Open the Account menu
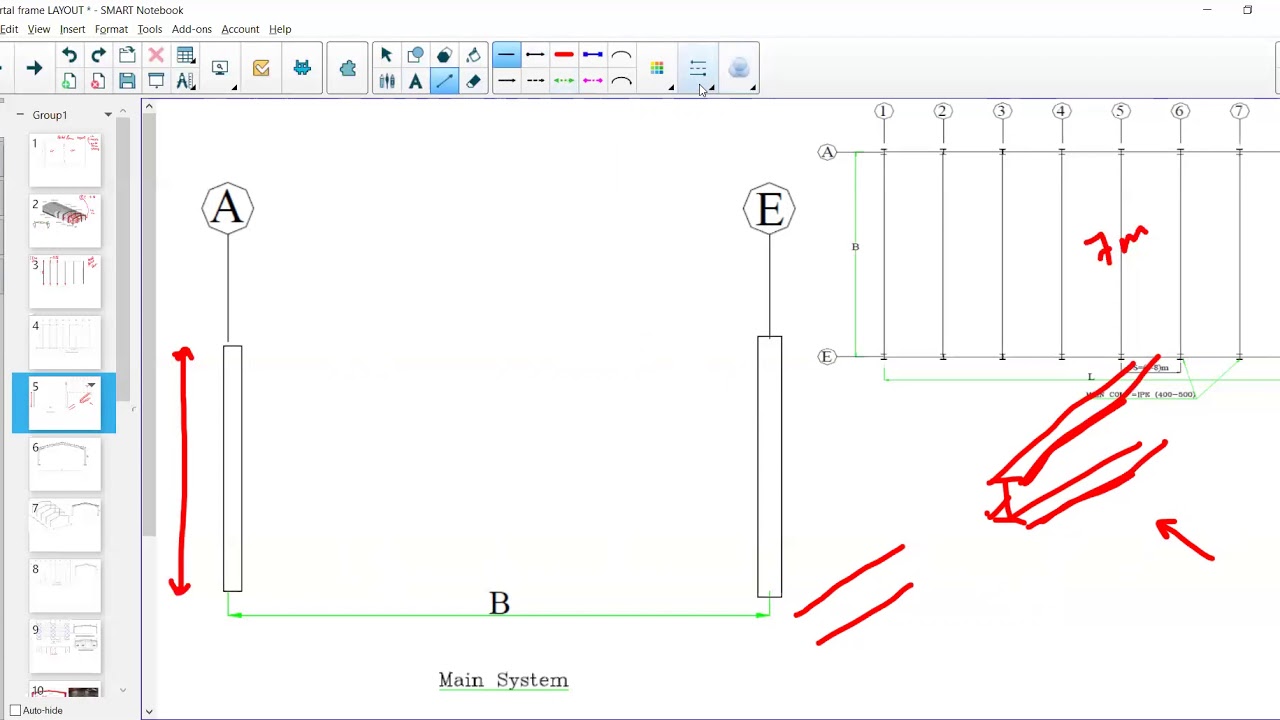Viewport: 1280px width, 720px height. (240, 29)
